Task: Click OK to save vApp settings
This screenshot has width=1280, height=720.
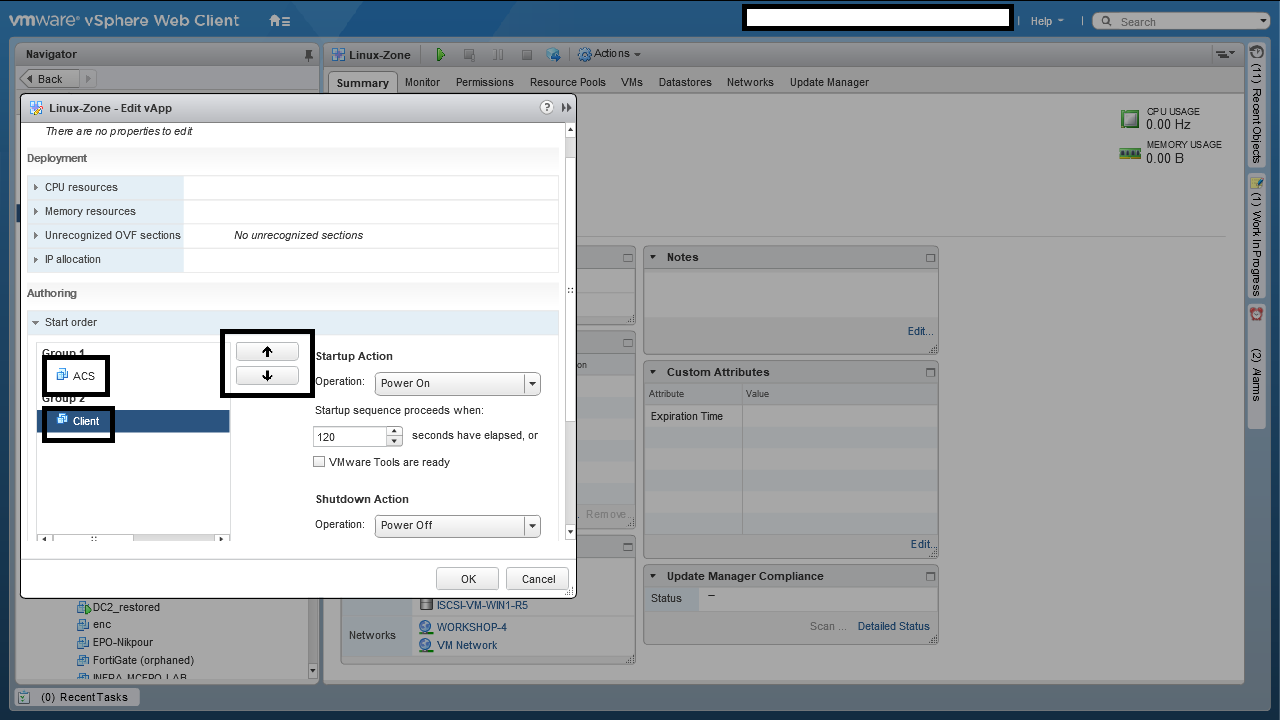Action: (x=468, y=579)
